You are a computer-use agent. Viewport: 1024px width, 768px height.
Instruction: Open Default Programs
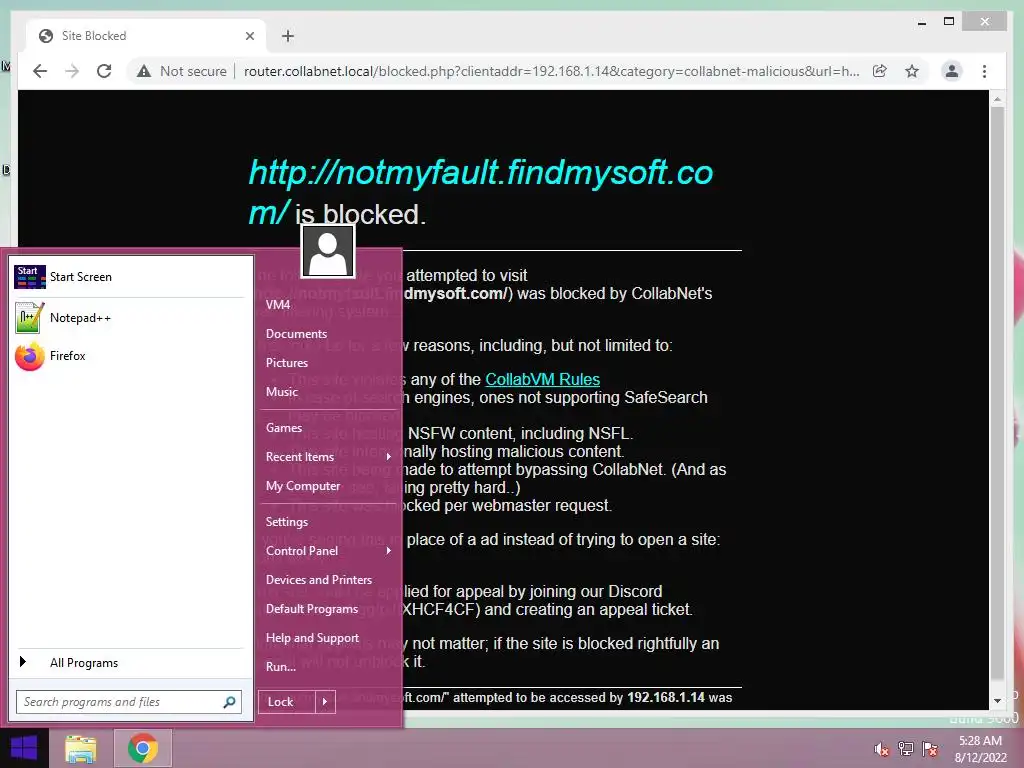312,609
